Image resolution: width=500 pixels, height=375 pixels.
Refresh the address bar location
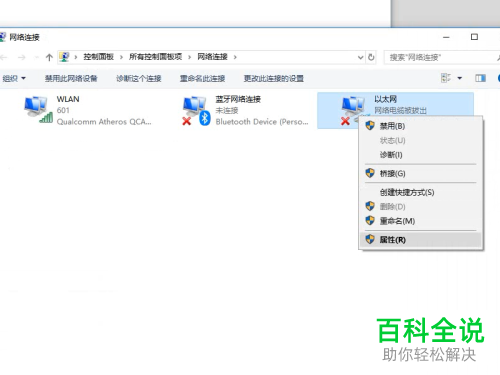click(x=371, y=57)
